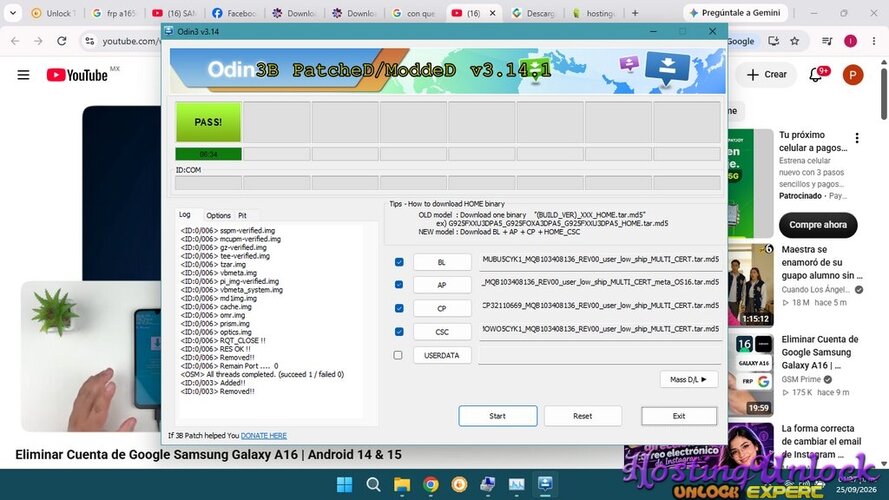889x500 pixels.
Task: Install app icon in Chrome address bar
Action: (773, 41)
